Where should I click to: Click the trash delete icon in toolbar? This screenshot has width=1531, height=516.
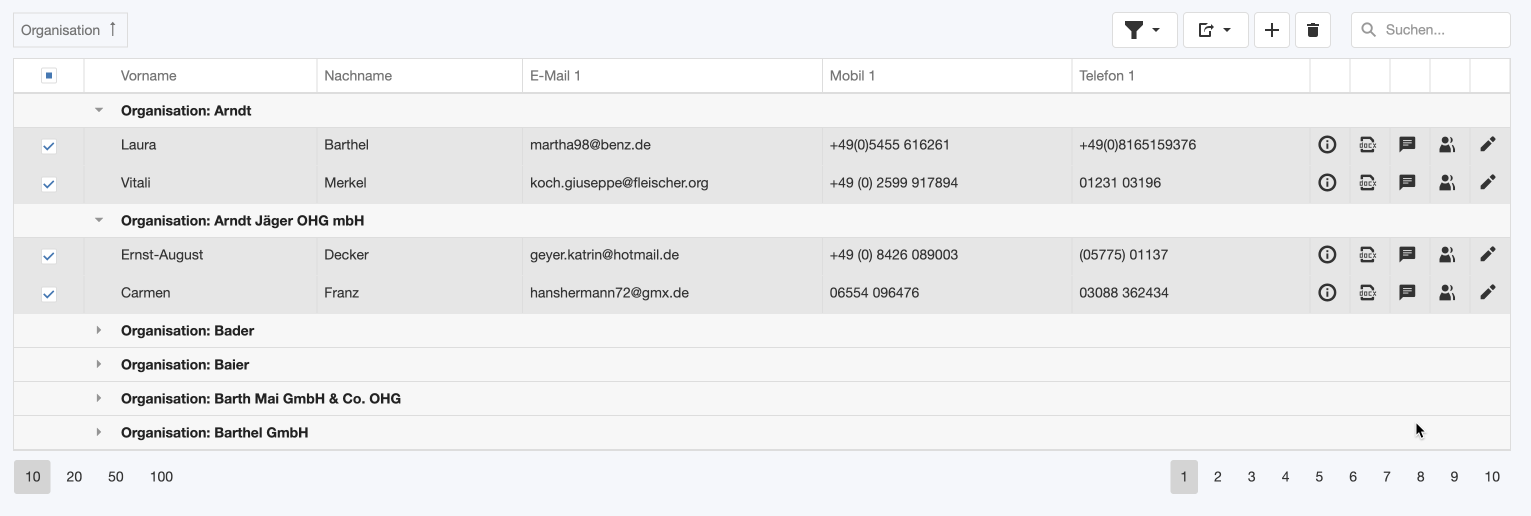coord(1312,30)
